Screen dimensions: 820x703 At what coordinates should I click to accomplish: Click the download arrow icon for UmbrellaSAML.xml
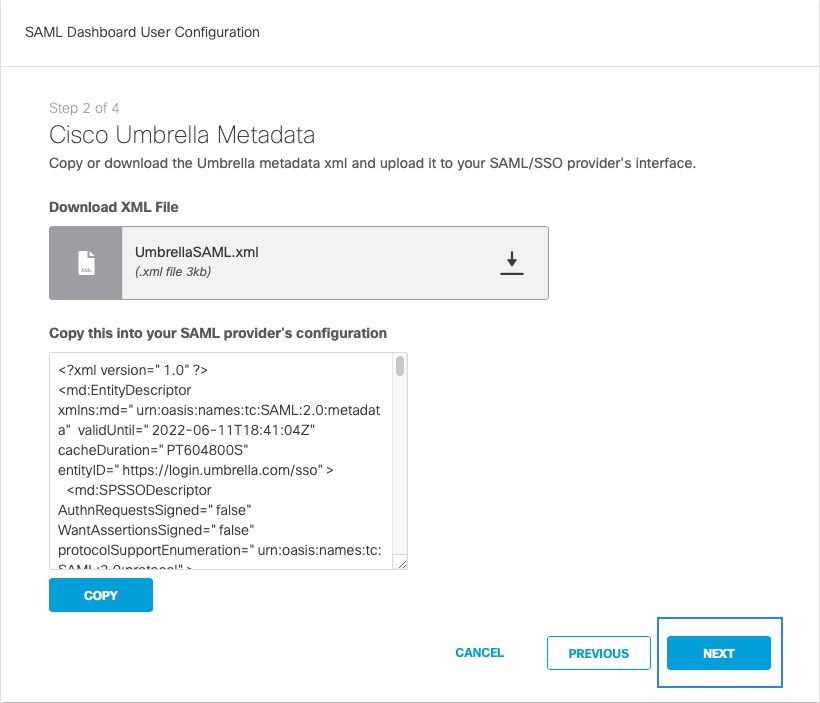(512, 263)
